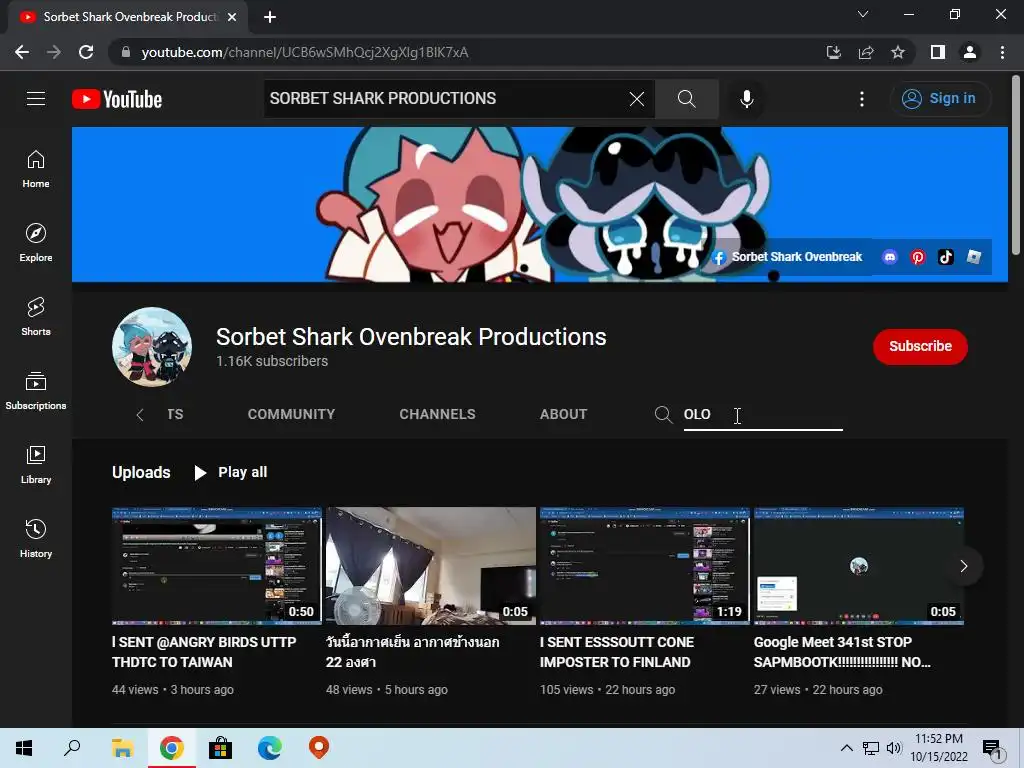Open the Roblox link on channel banner
The width and height of the screenshot is (1024, 768).
pos(974,257)
